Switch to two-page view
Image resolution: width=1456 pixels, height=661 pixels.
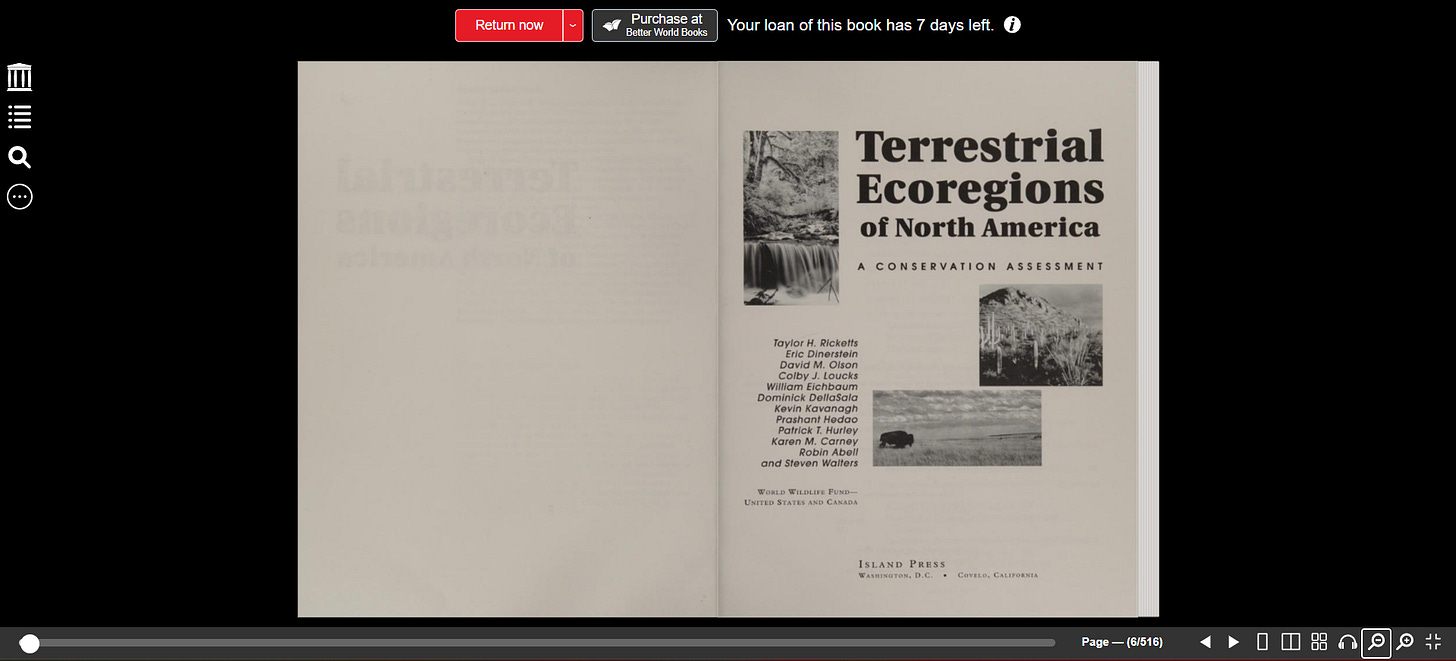point(1290,642)
